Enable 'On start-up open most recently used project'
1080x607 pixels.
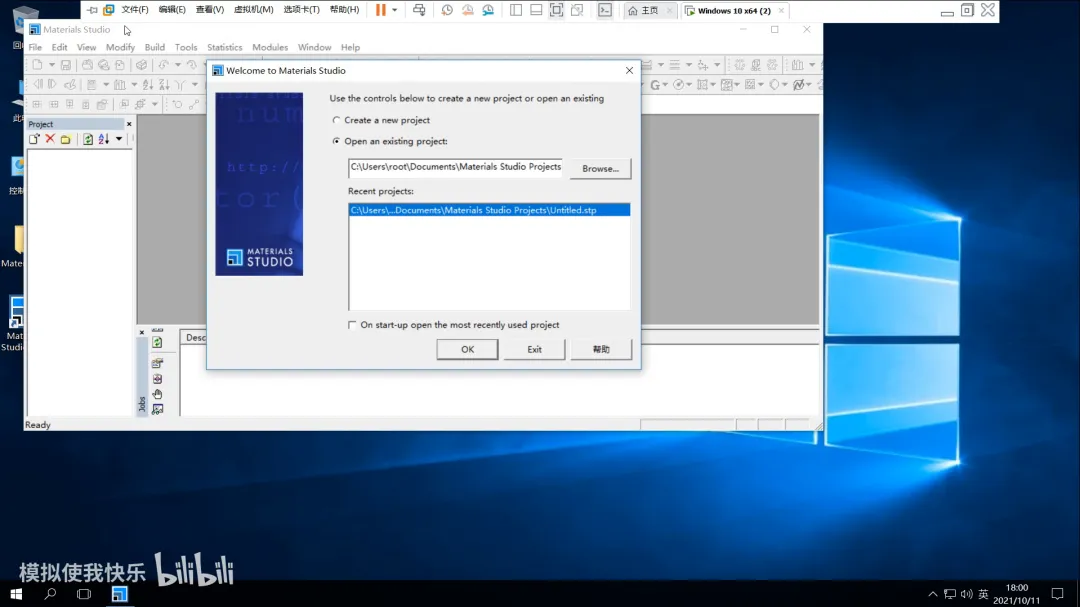click(x=352, y=325)
